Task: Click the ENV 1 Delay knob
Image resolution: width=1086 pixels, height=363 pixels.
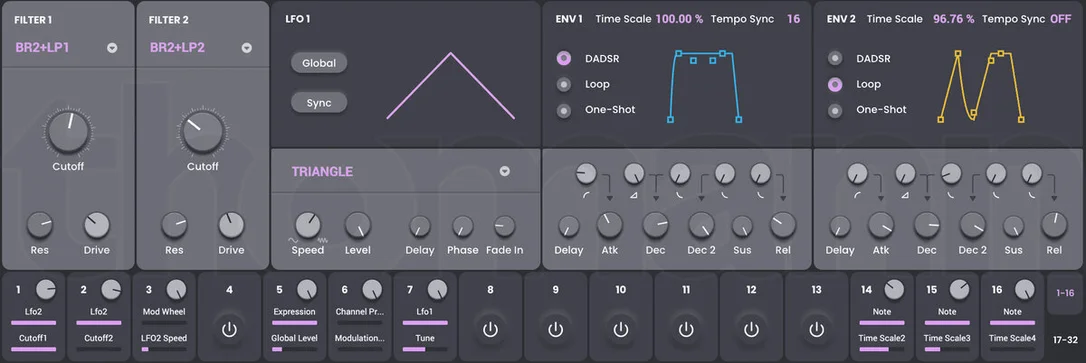Action: 569,227
